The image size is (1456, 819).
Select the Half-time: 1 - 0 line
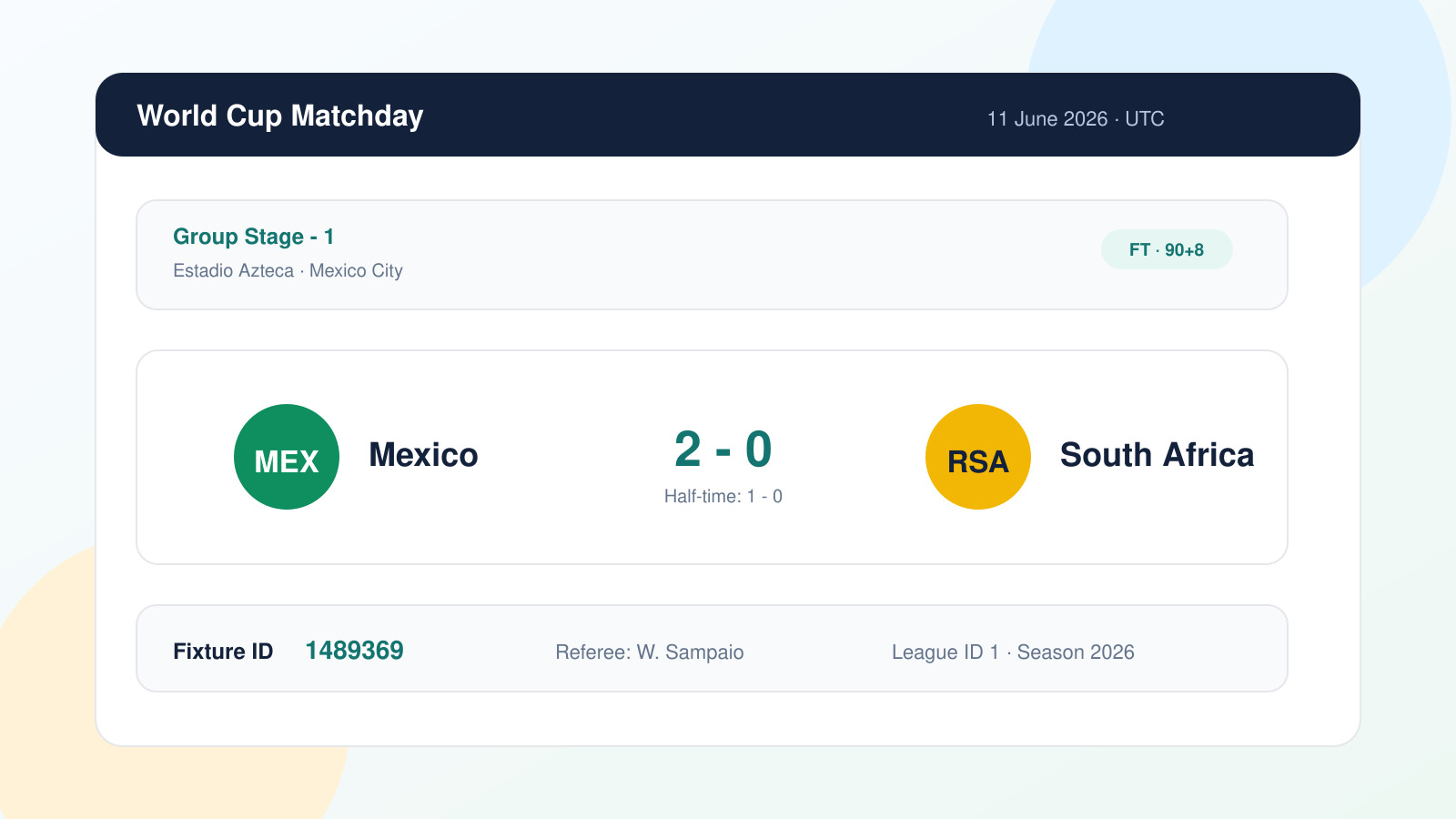coord(723,496)
